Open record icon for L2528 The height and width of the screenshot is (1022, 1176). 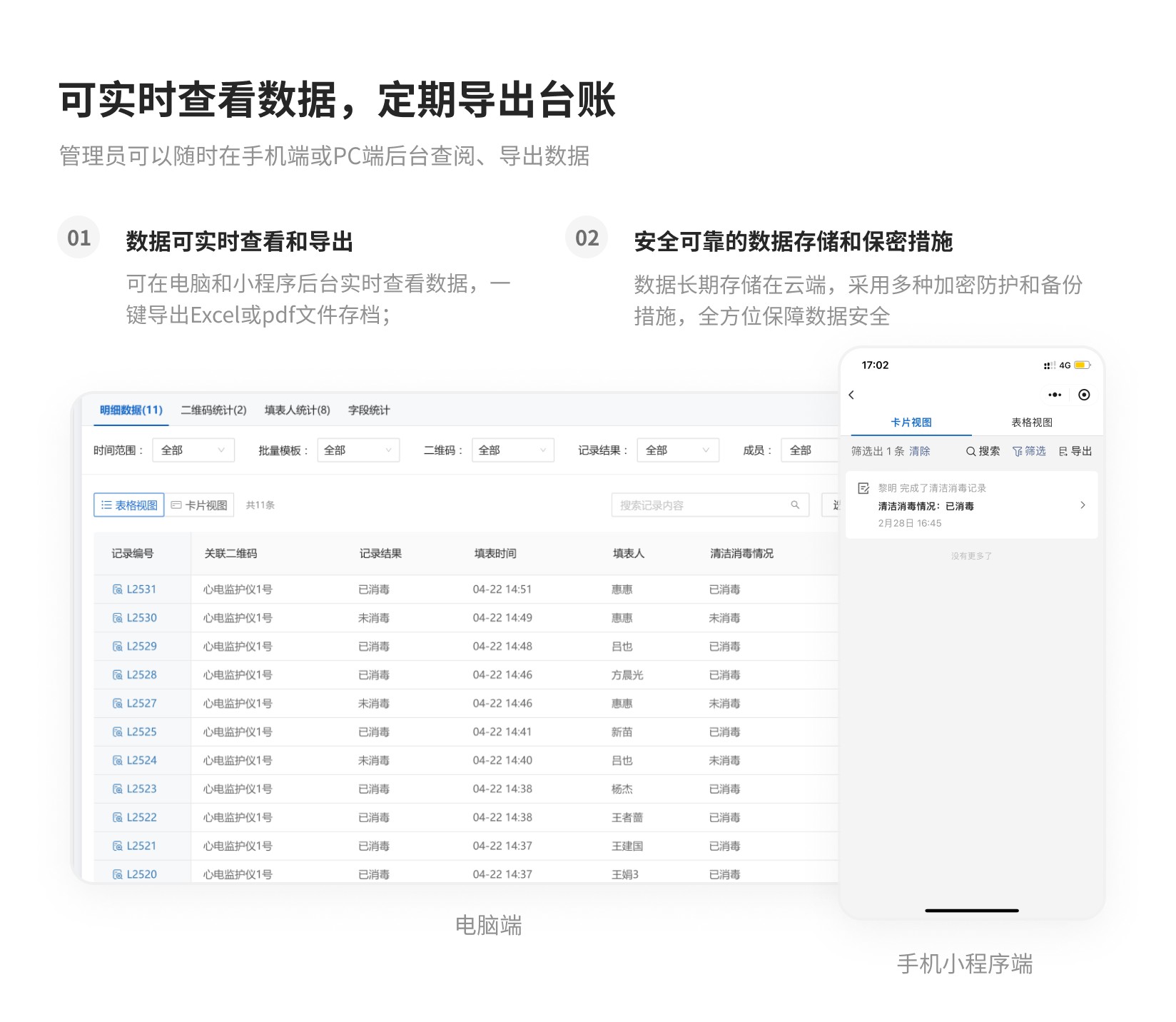118,675
